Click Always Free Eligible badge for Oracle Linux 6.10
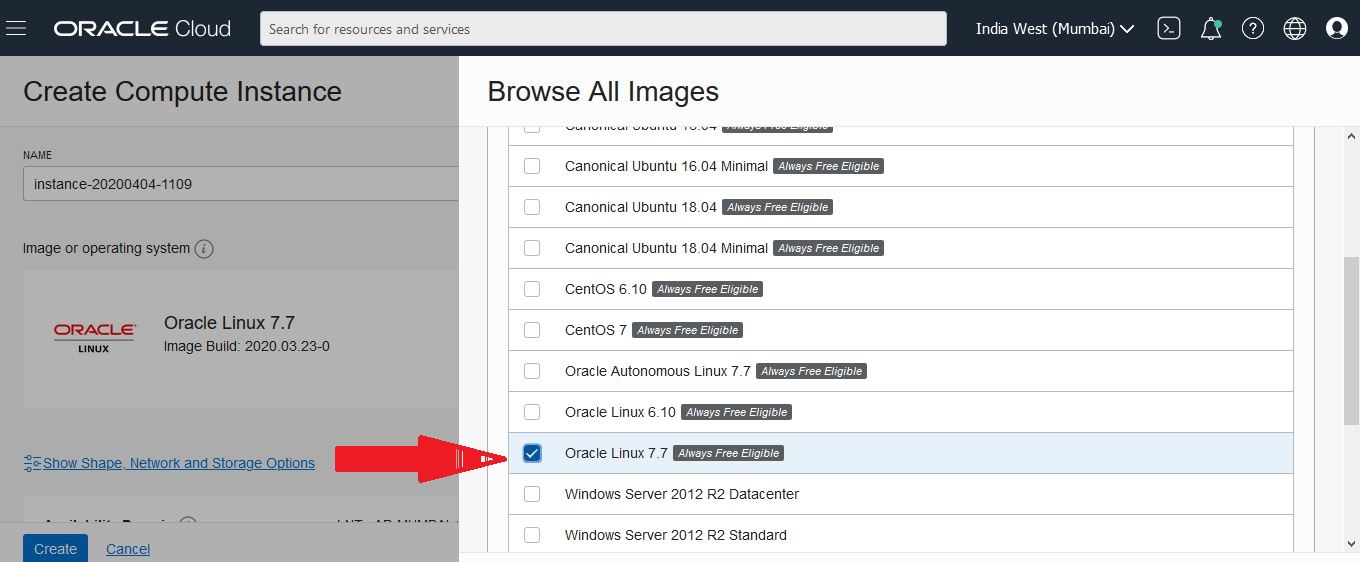 737,412
